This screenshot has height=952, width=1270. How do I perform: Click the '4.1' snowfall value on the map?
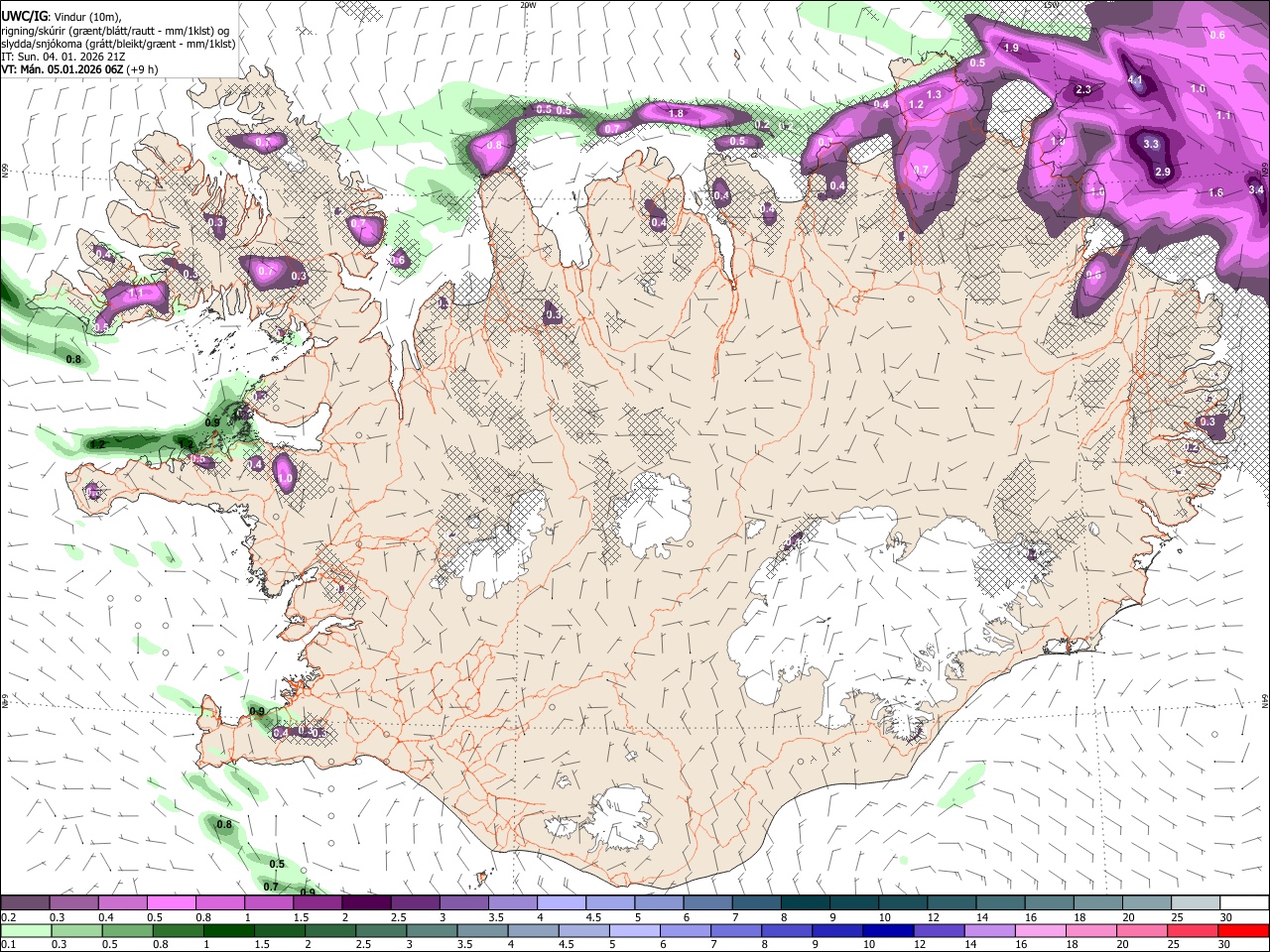(x=1136, y=80)
